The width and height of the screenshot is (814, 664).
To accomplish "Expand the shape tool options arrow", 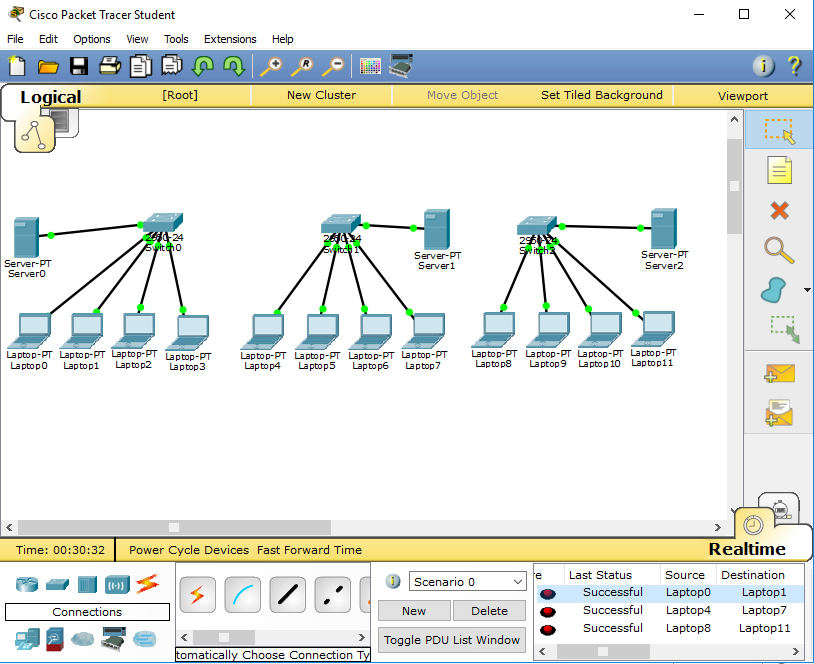I will (806, 289).
